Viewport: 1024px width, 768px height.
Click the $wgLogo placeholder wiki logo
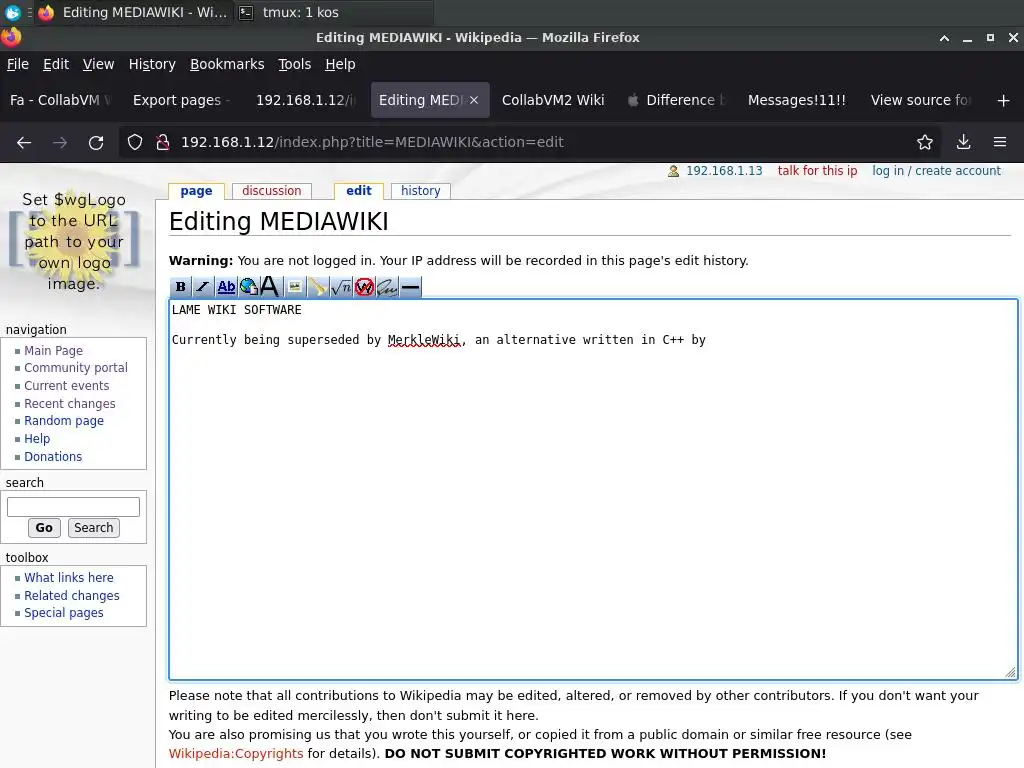(74, 242)
